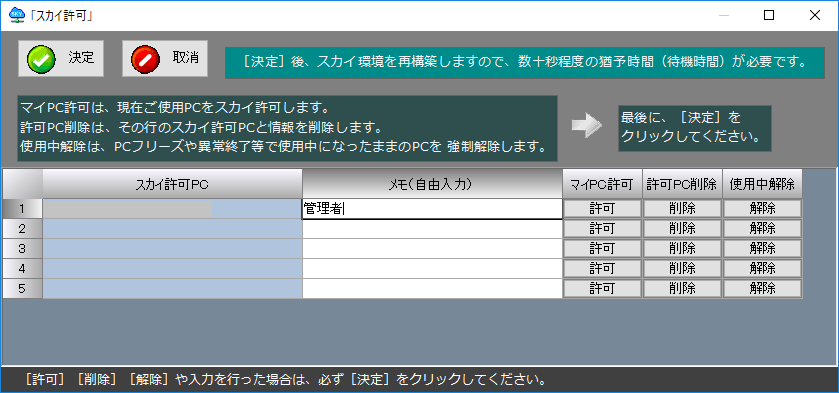Click the teal notice about 数十秒程度の猶予時間
839x393 pixels.
tap(524, 63)
